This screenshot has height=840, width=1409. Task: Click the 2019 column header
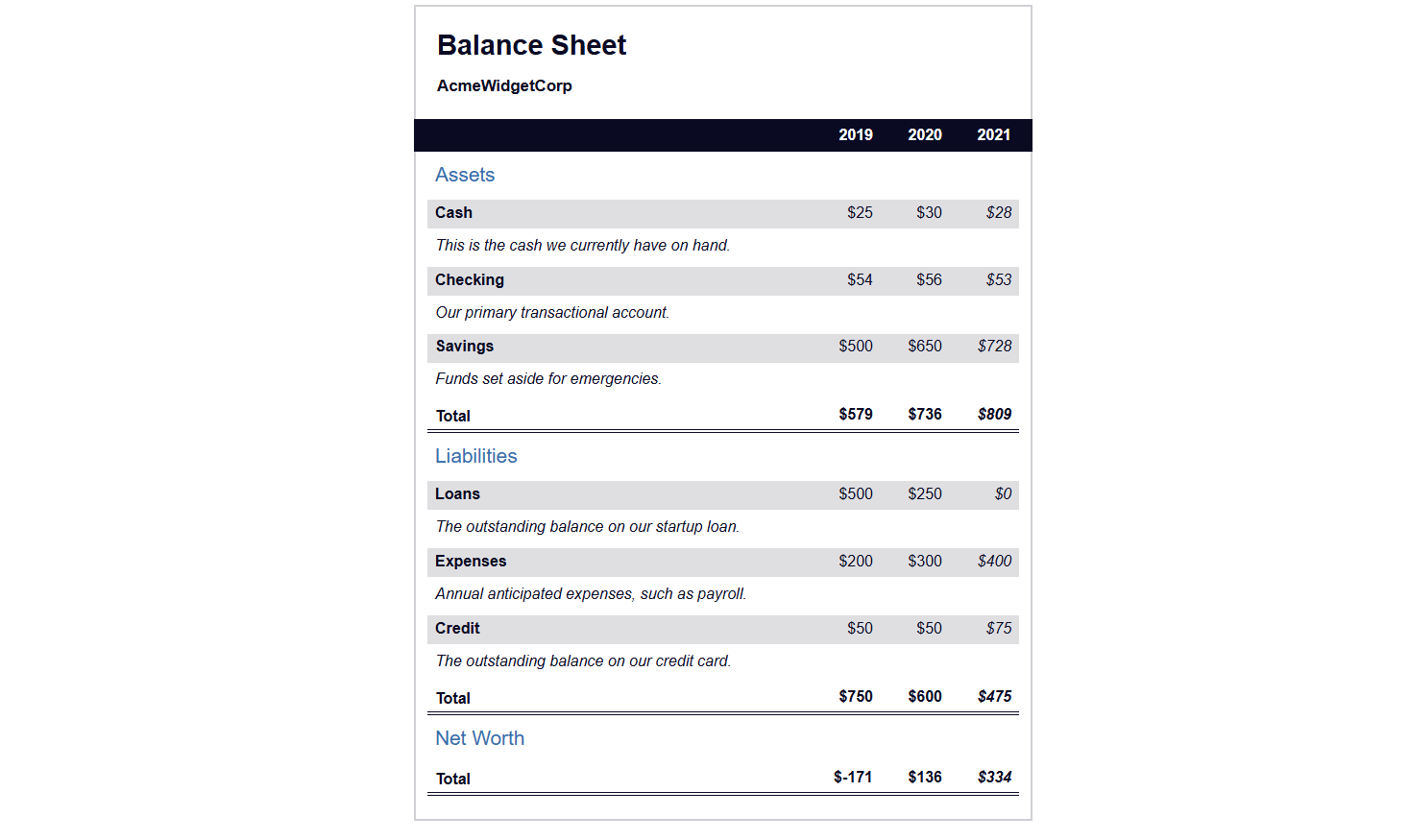tap(856, 134)
